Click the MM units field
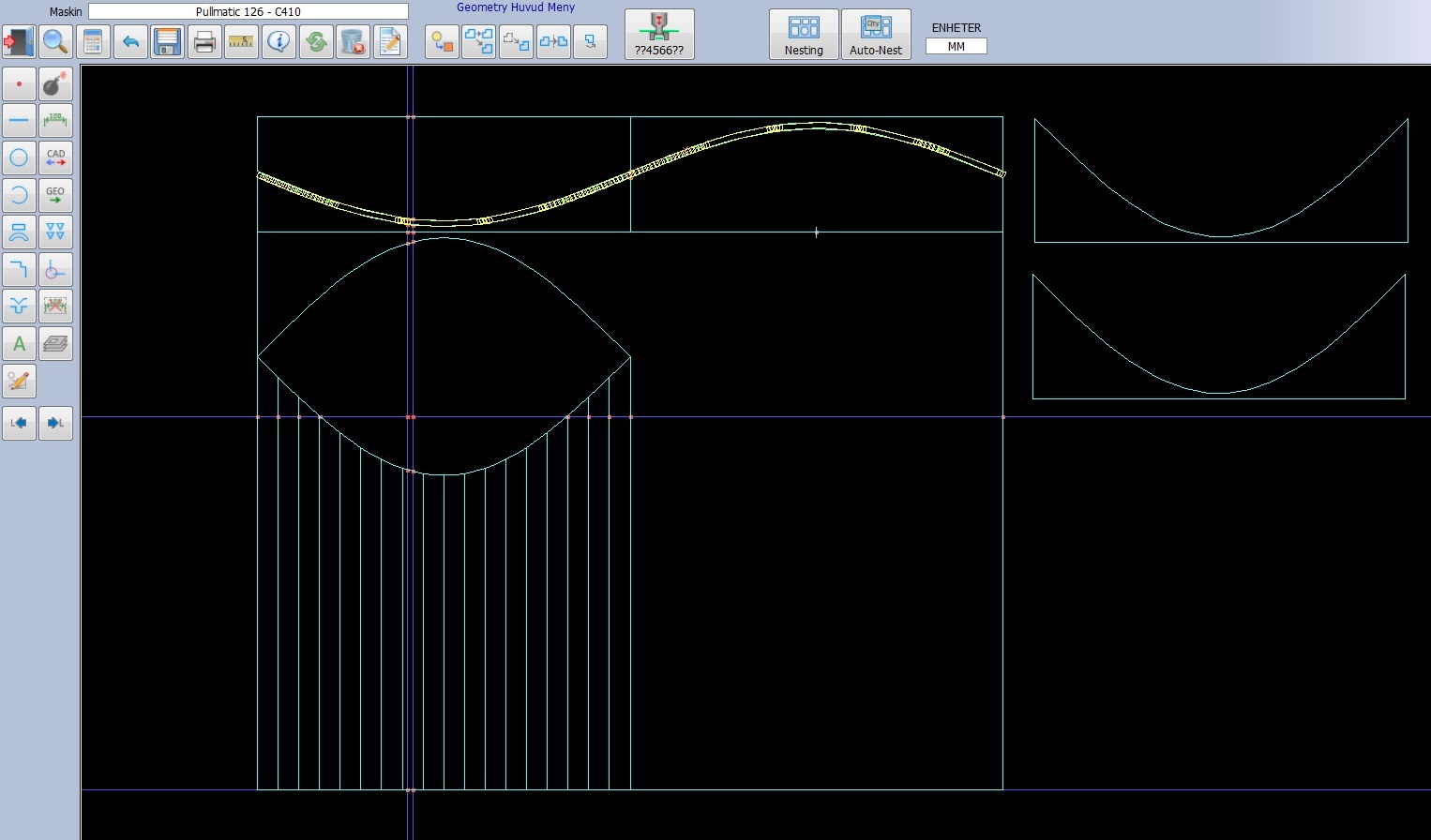Viewport: 1431px width, 840px height. [x=957, y=46]
